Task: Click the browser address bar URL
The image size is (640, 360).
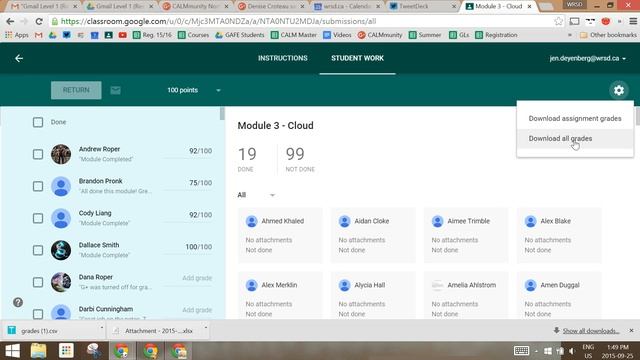Action: point(218,21)
